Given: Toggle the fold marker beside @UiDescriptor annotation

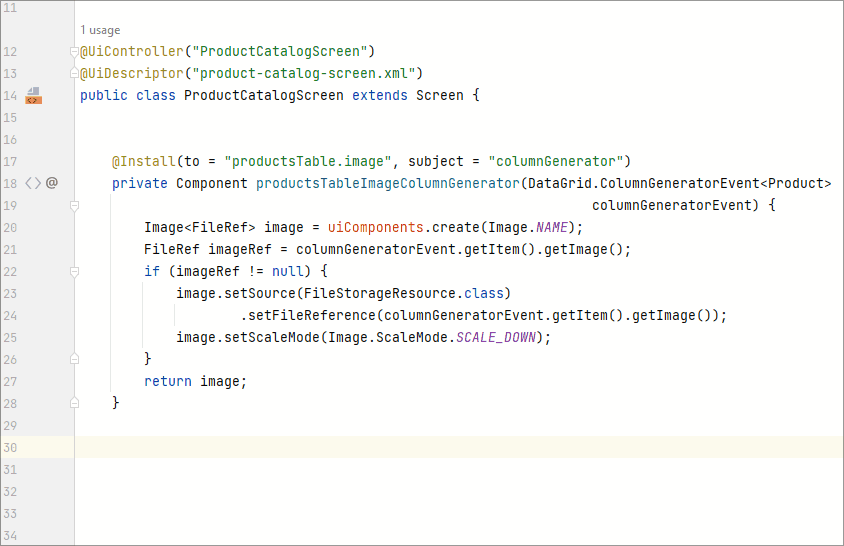Looking at the screenshot, I should (x=75, y=74).
